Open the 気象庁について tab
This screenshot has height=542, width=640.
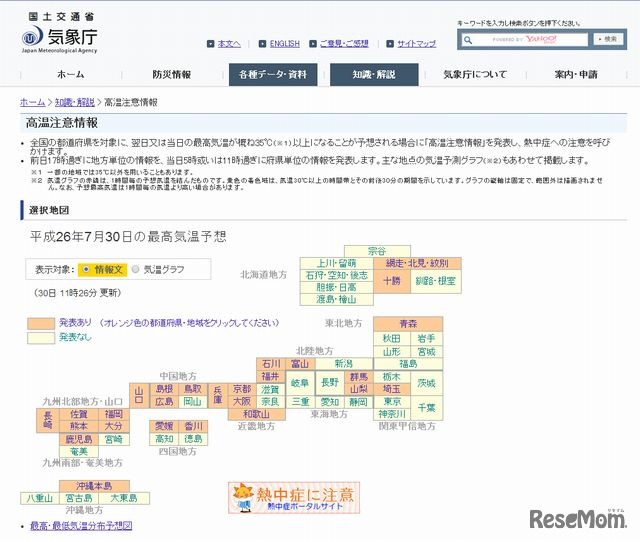pos(475,74)
